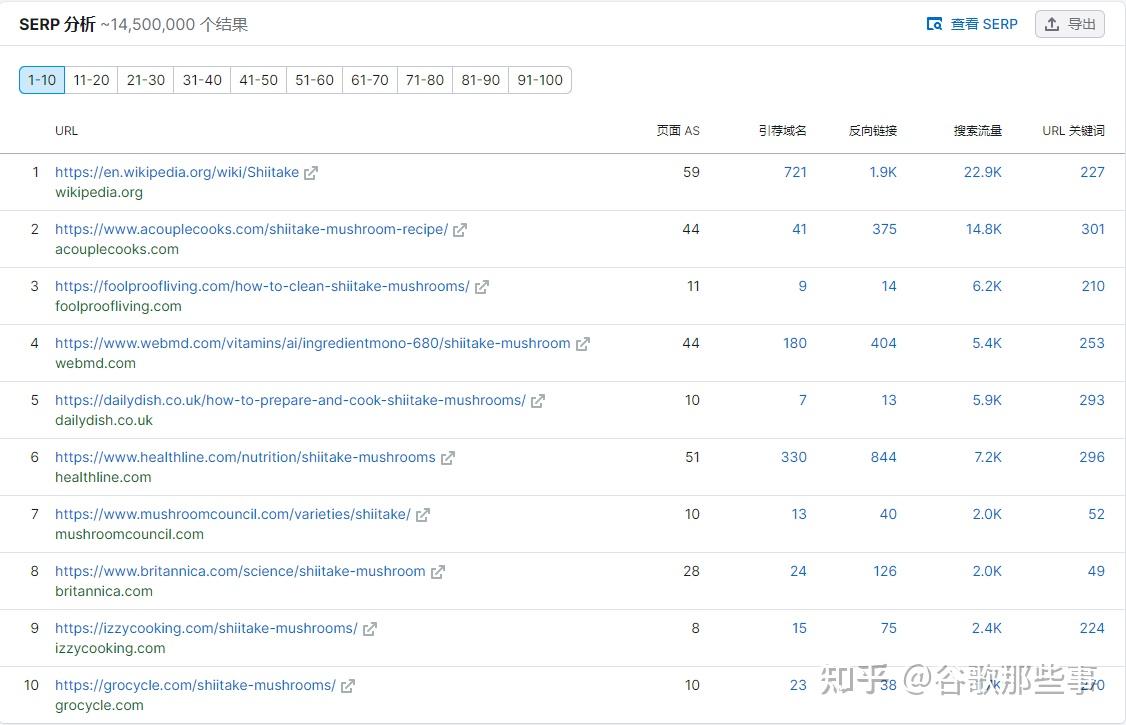This screenshot has width=1126, height=725.
Task: Open external link icon for britannica URL
Action: [x=438, y=572]
